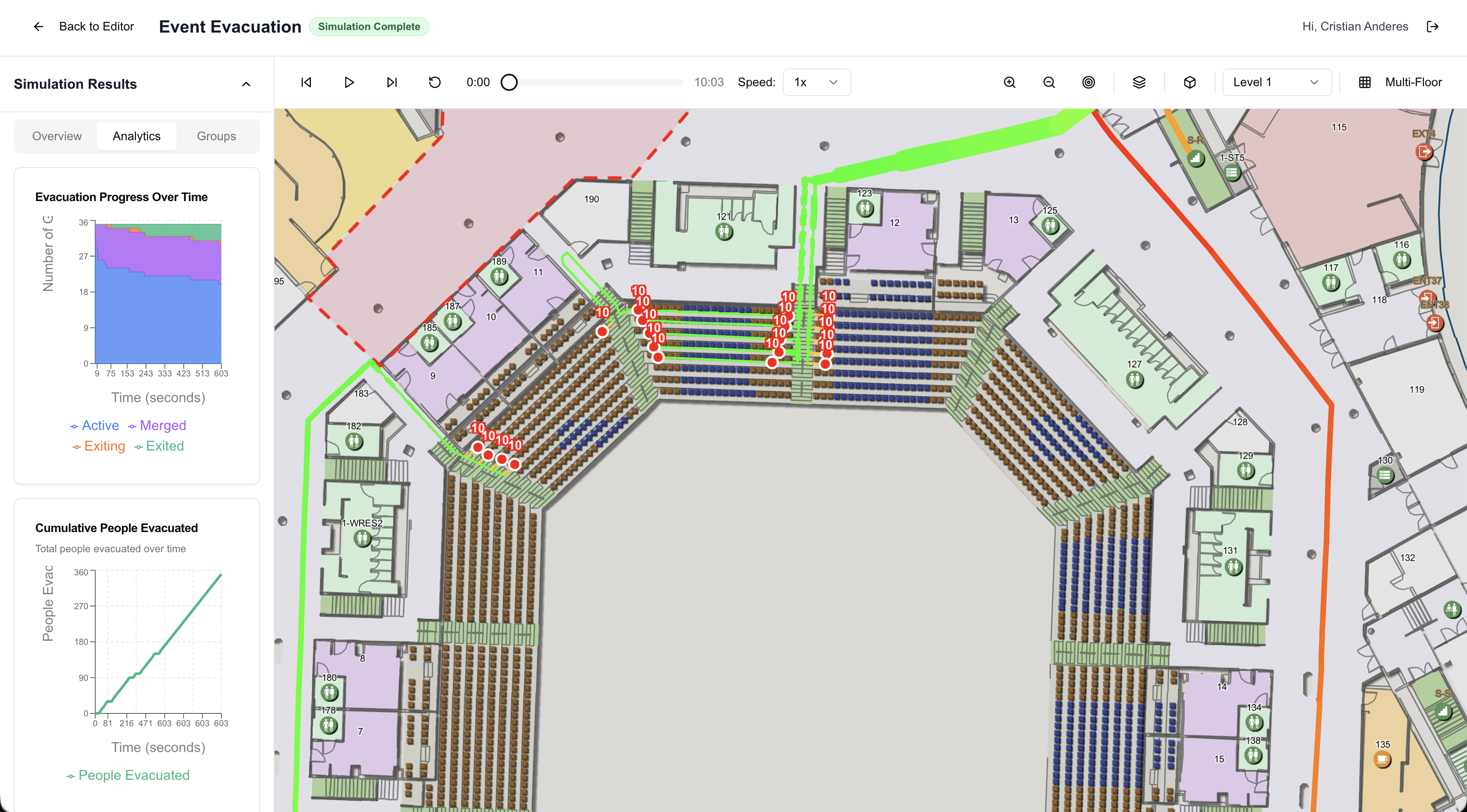Viewport: 1467px width, 812px height.
Task: Toggle the Exiting legend series
Action: coord(99,446)
